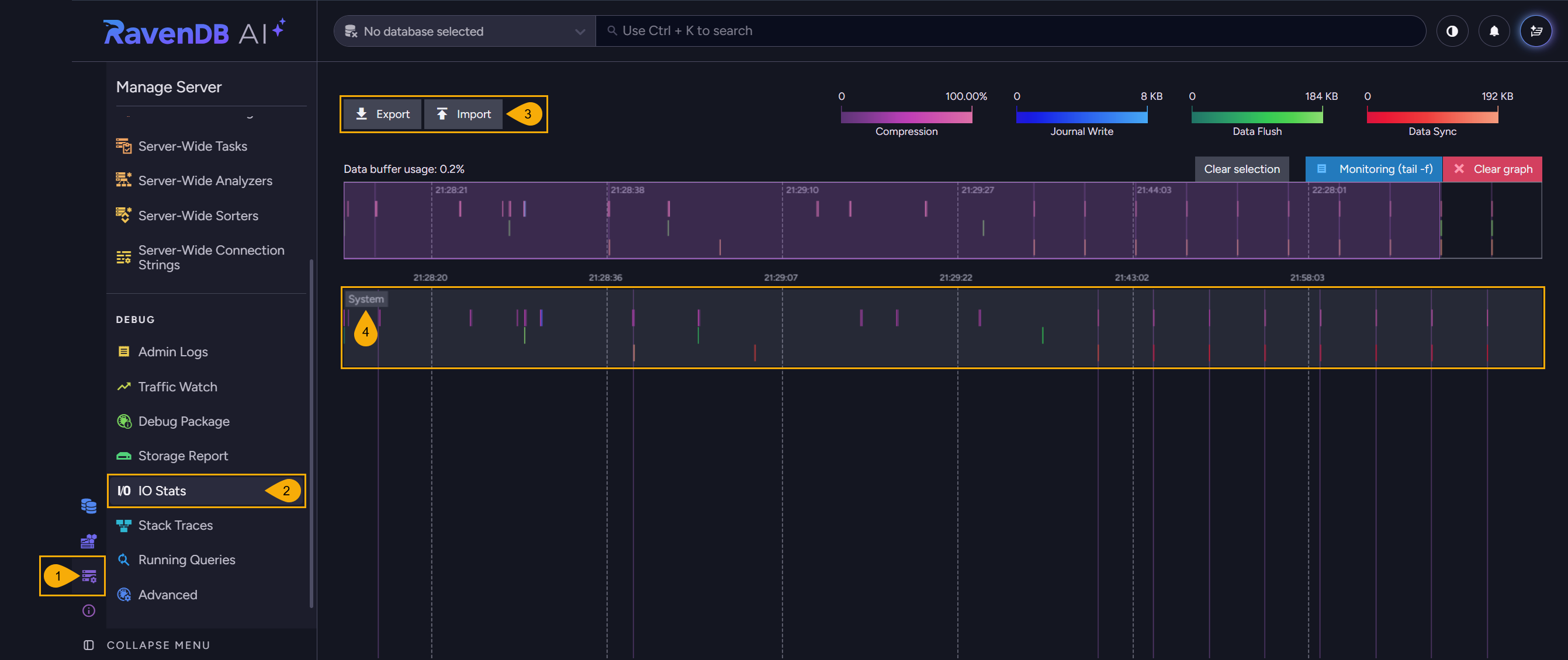This screenshot has height=660, width=1568.
Task: Click the Data buffer usage: 0.2% text
Action: click(x=404, y=169)
